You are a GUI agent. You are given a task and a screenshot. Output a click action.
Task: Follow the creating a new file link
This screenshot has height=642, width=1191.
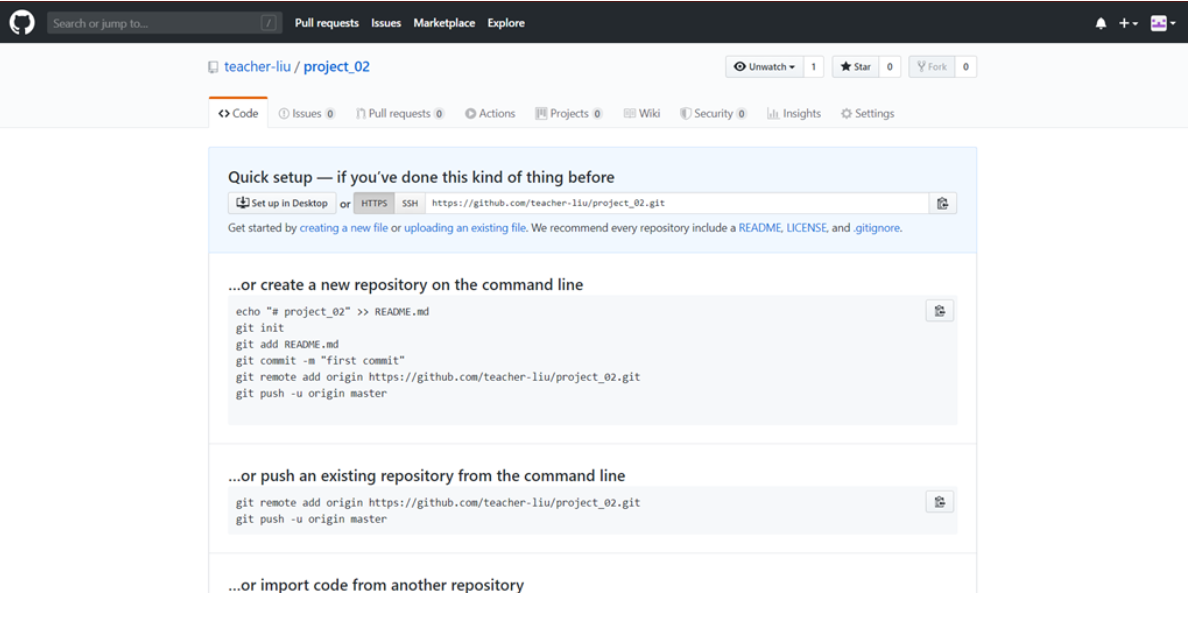pos(343,228)
